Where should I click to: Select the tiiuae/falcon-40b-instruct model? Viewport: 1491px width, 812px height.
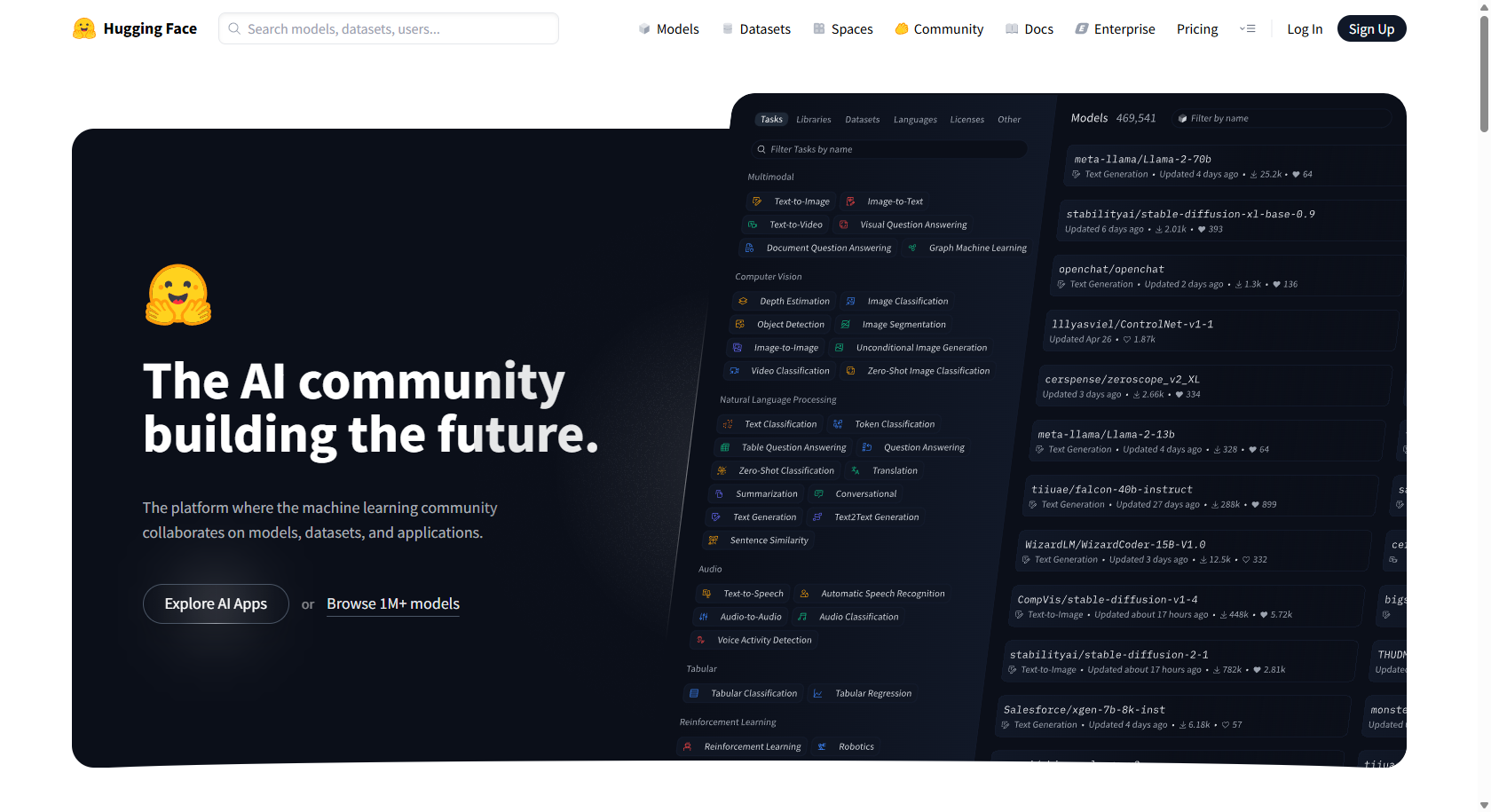(x=1200, y=495)
